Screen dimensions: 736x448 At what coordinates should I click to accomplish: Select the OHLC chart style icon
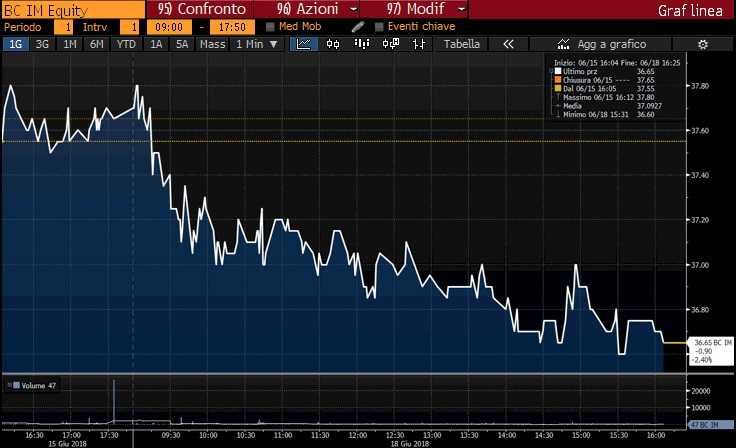click(x=419, y=44)
